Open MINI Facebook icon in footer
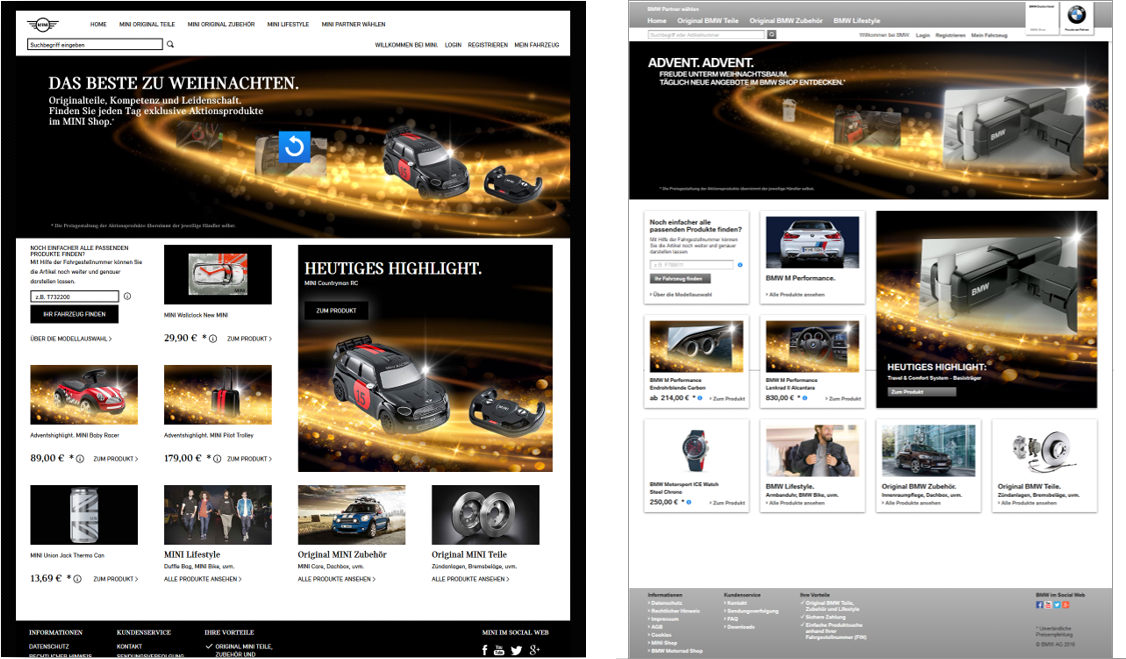 [485, 650]
